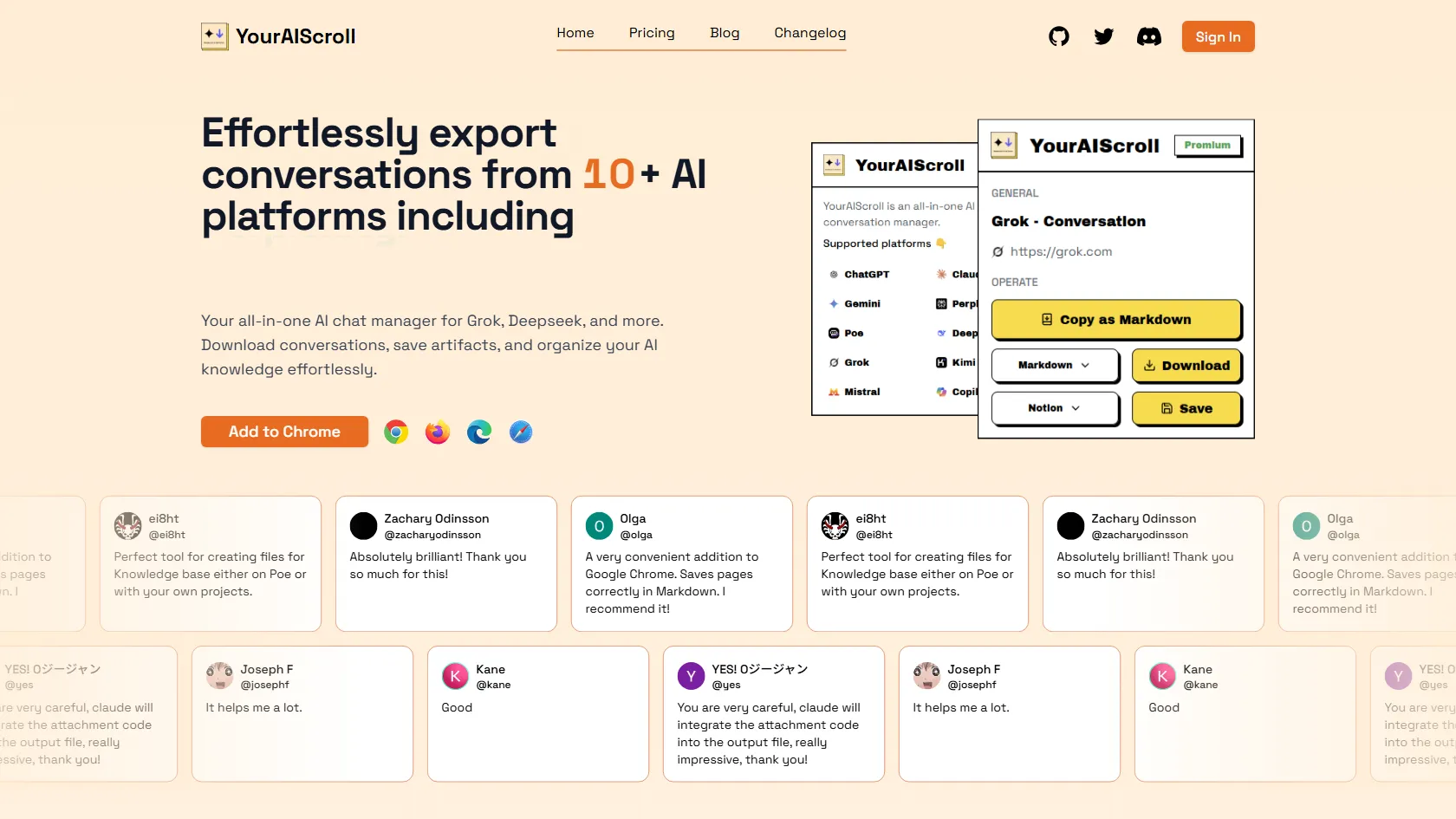Click the 'Good' review text in left Kane card
The width and height of the screenshot is (1456, 819).
[457, 707]
